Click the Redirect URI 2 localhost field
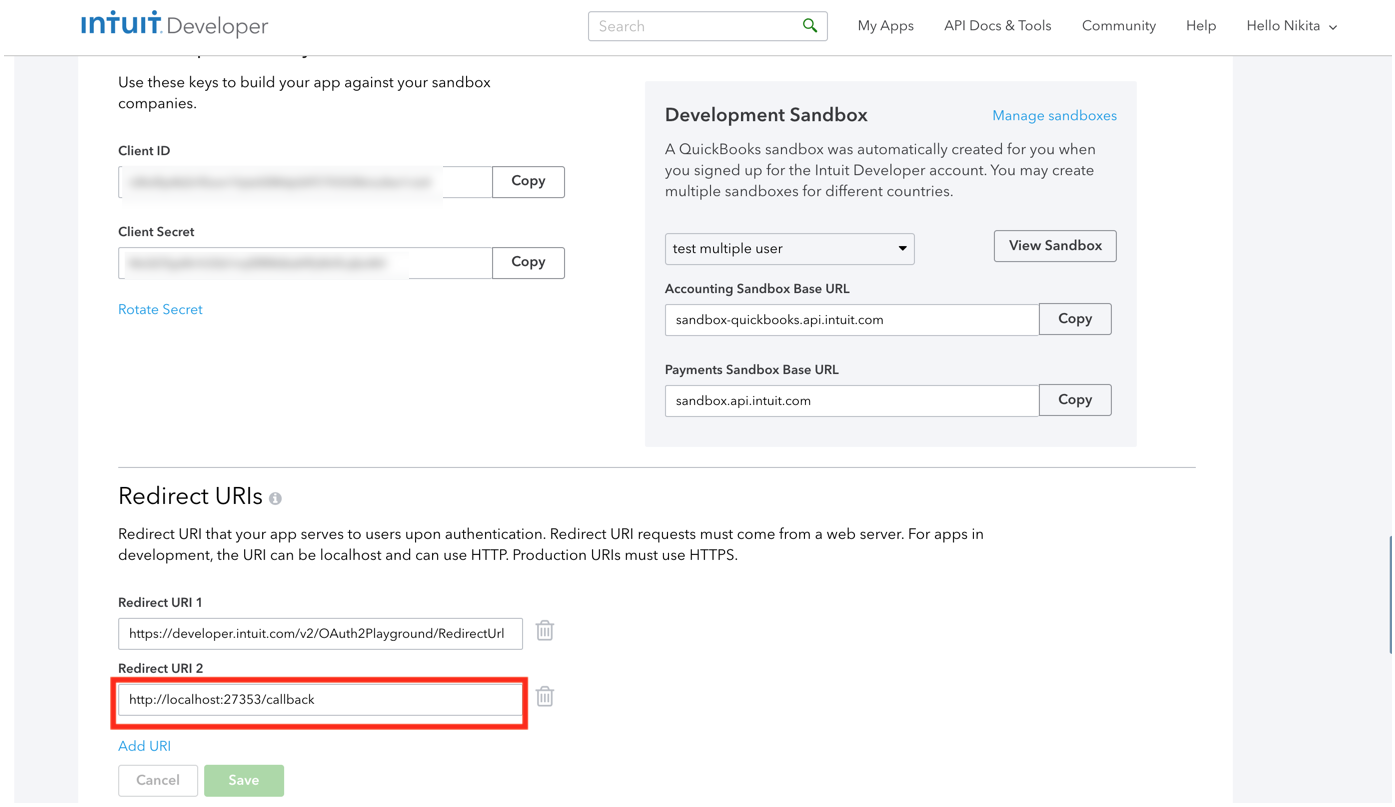The height and width of the screenshot is (807, 1395). [x=320, y=700]
